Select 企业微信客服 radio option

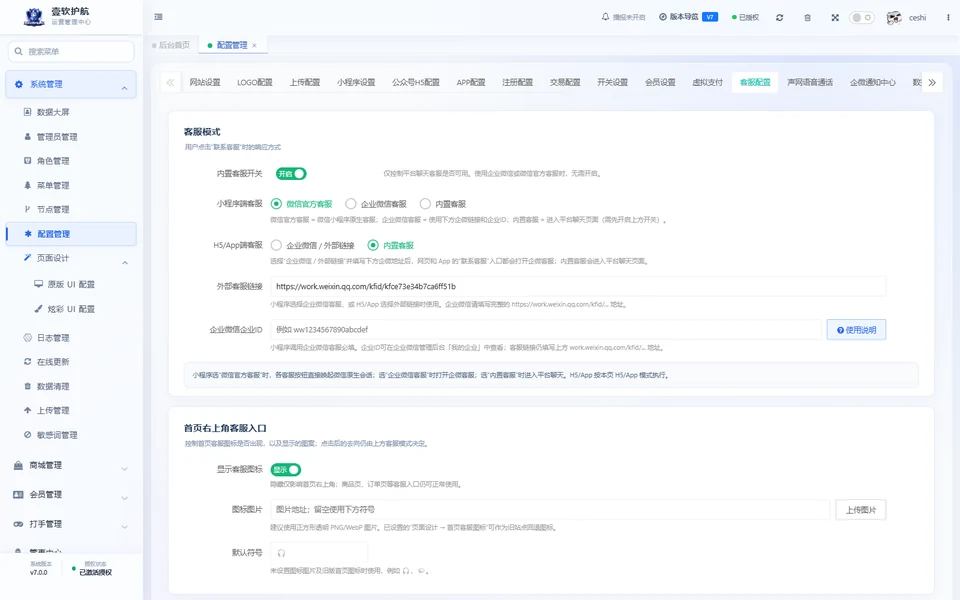coord(376,204)
